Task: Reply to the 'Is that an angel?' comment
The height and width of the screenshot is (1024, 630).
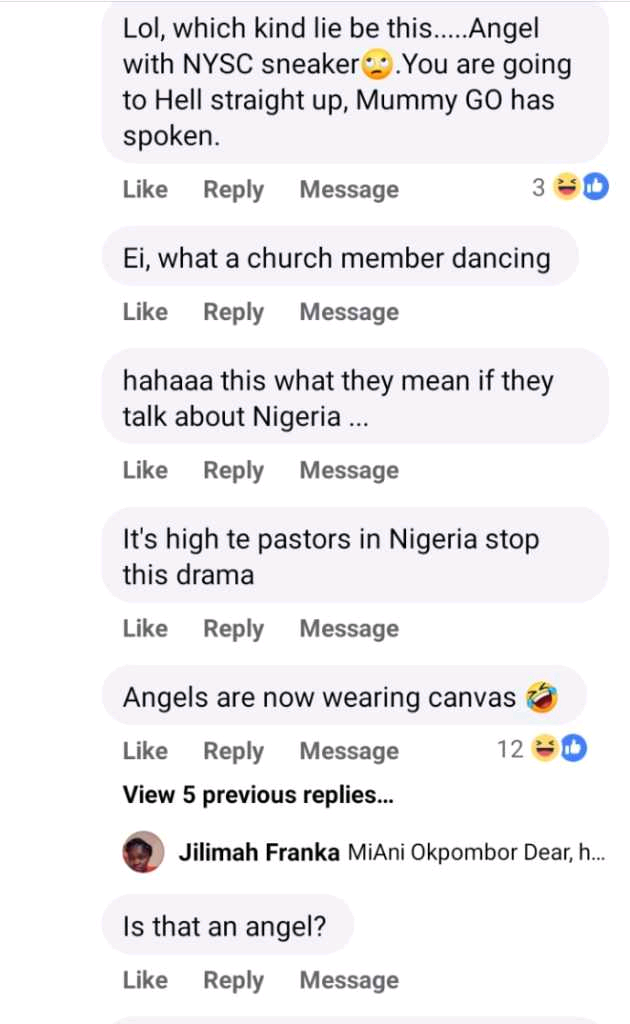Action: coord(233,981)
